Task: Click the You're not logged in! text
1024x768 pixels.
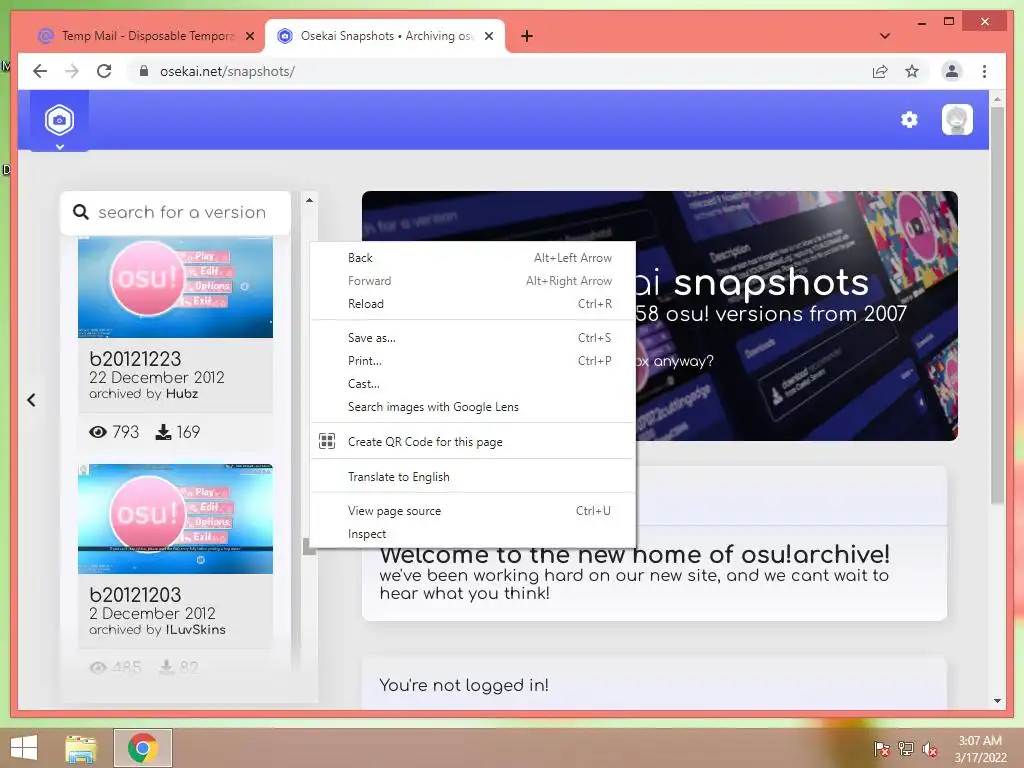Action: tap(464, 685)
